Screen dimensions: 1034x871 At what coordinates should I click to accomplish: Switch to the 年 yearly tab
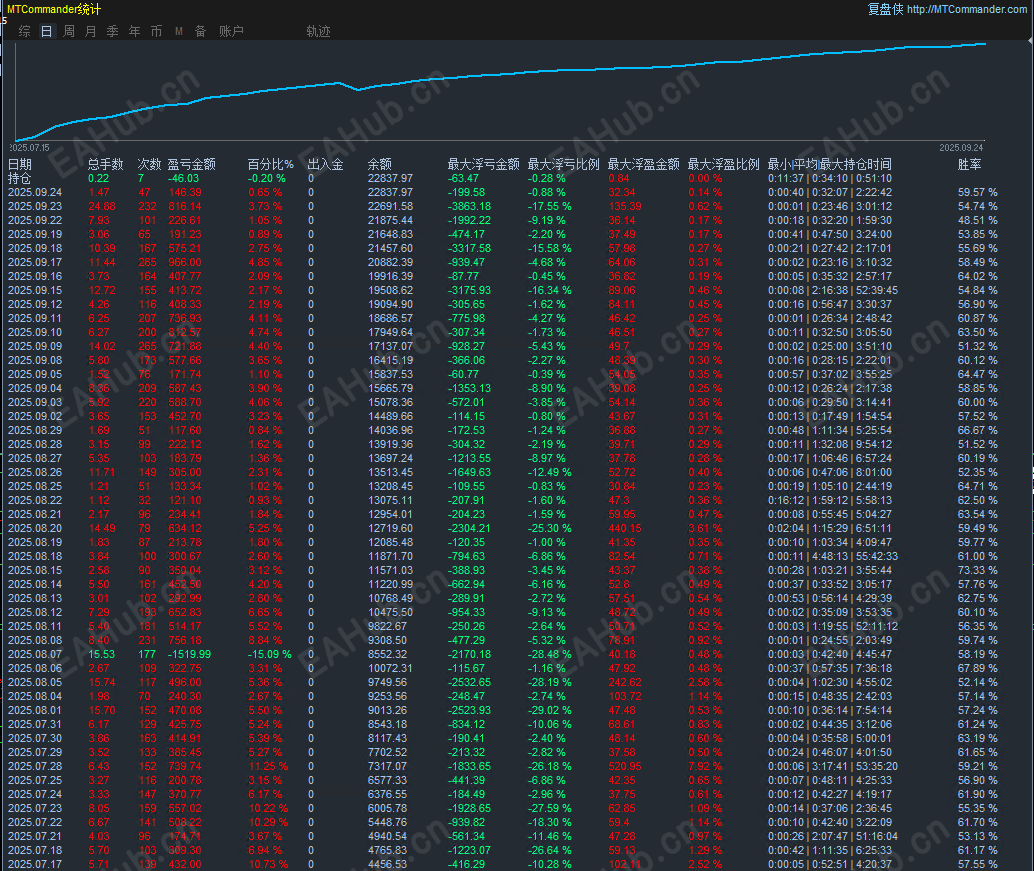tap(135, 31)
